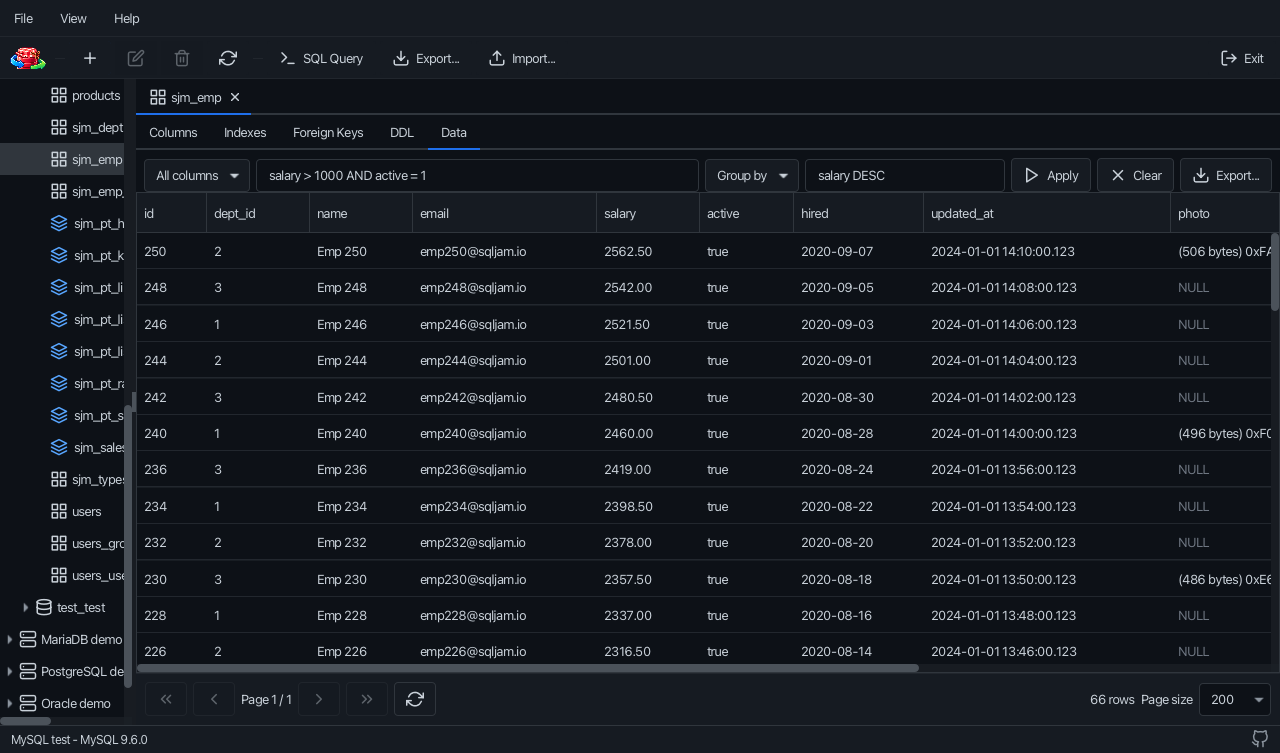Export filtered data from filter bar
This screenshot has width=1280, height=753.
[x=1226, y=175]
